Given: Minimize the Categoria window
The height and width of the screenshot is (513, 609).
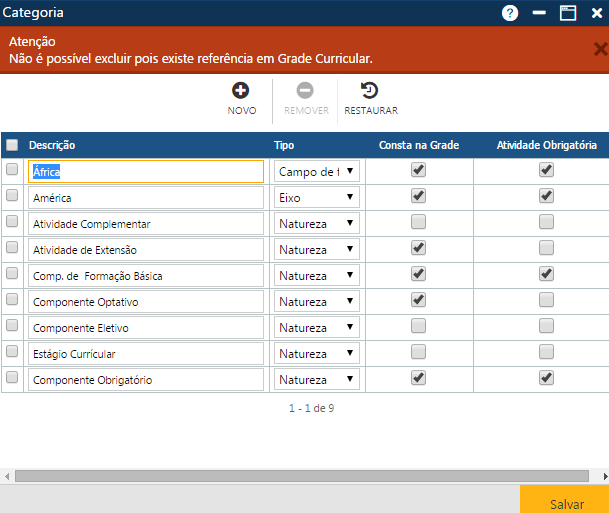Looking at the screenshot, I should coord(539,13).
